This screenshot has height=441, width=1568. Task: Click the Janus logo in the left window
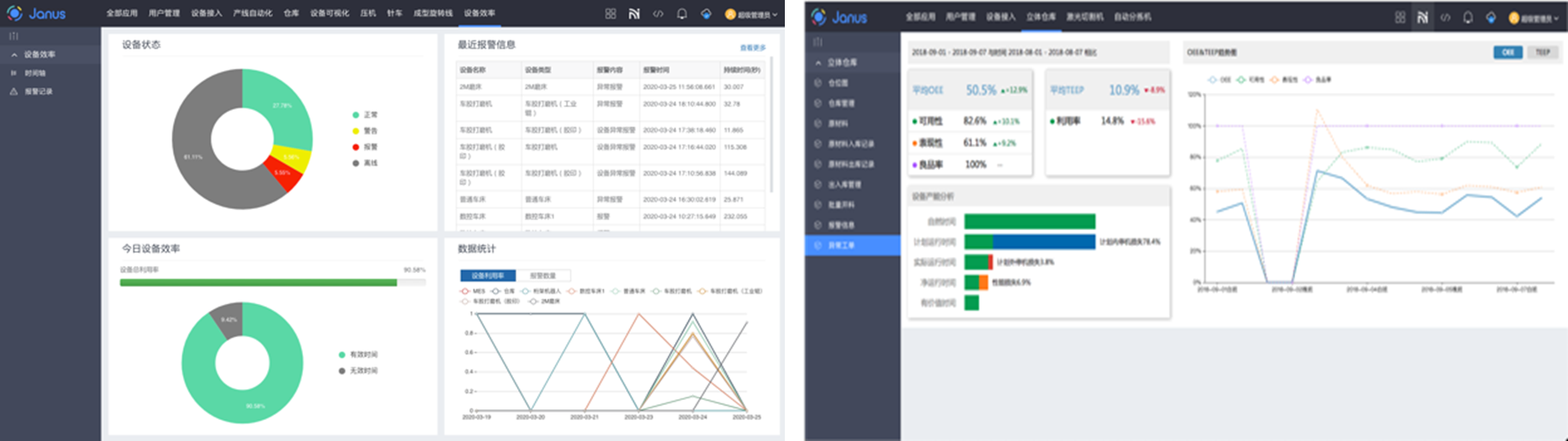coord(36,13)
